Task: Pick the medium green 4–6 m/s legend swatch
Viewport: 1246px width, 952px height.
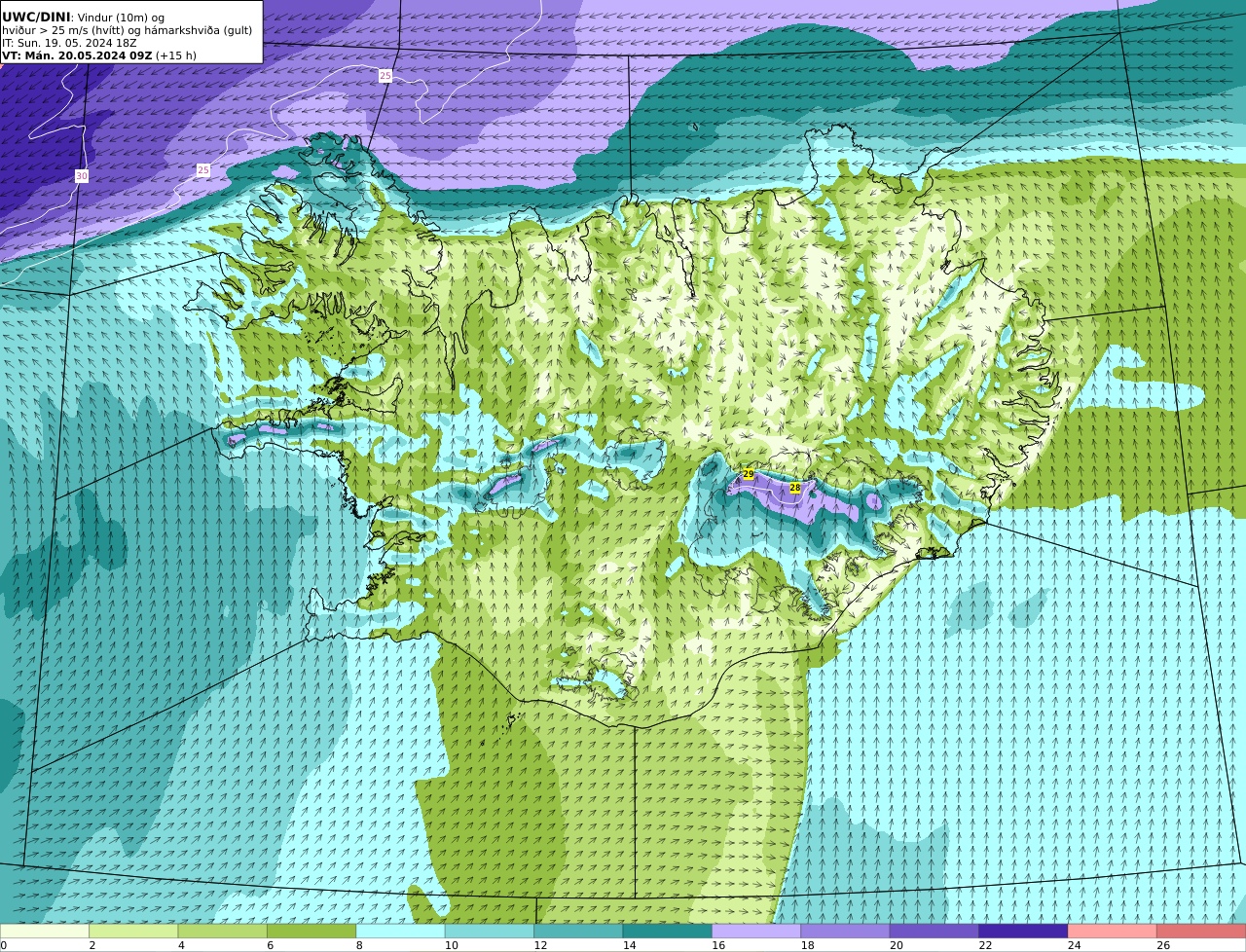Action: pyautogui.click(x=223, y=932)
